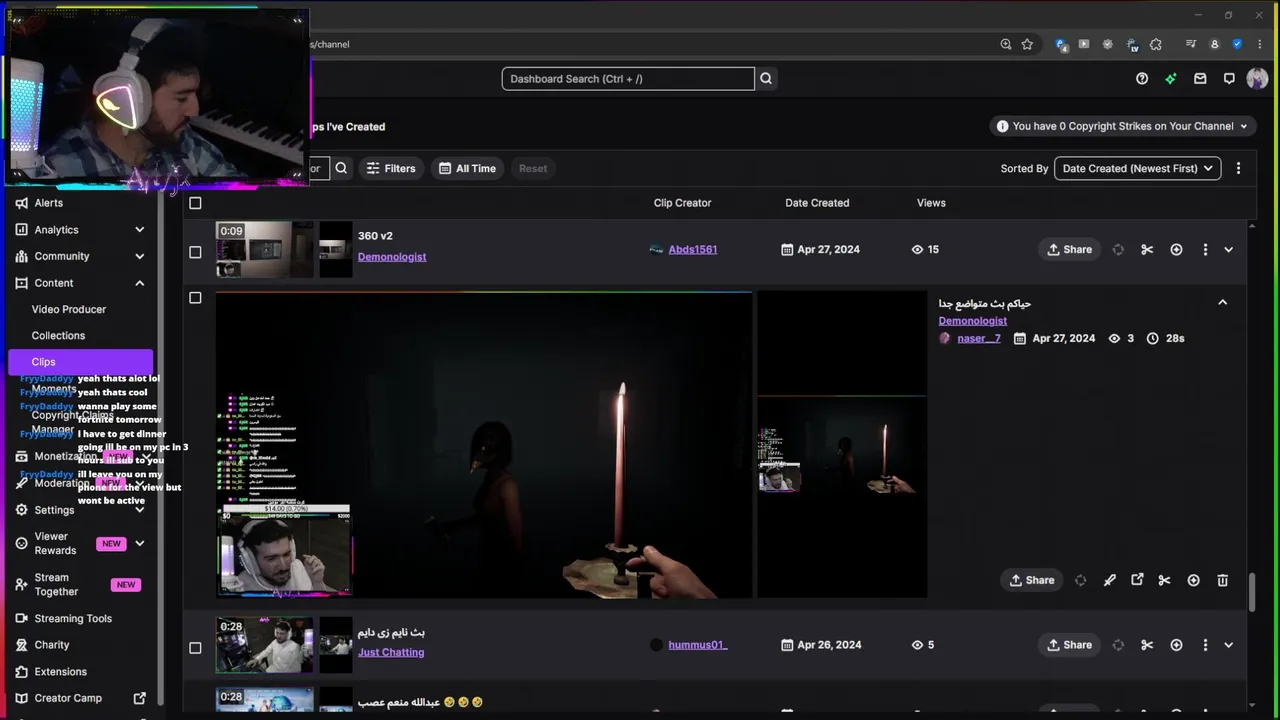Open the three-dot menu beside Sorted By
The width and height of the screenshot is (1280, 720).
coord(1238,168)
